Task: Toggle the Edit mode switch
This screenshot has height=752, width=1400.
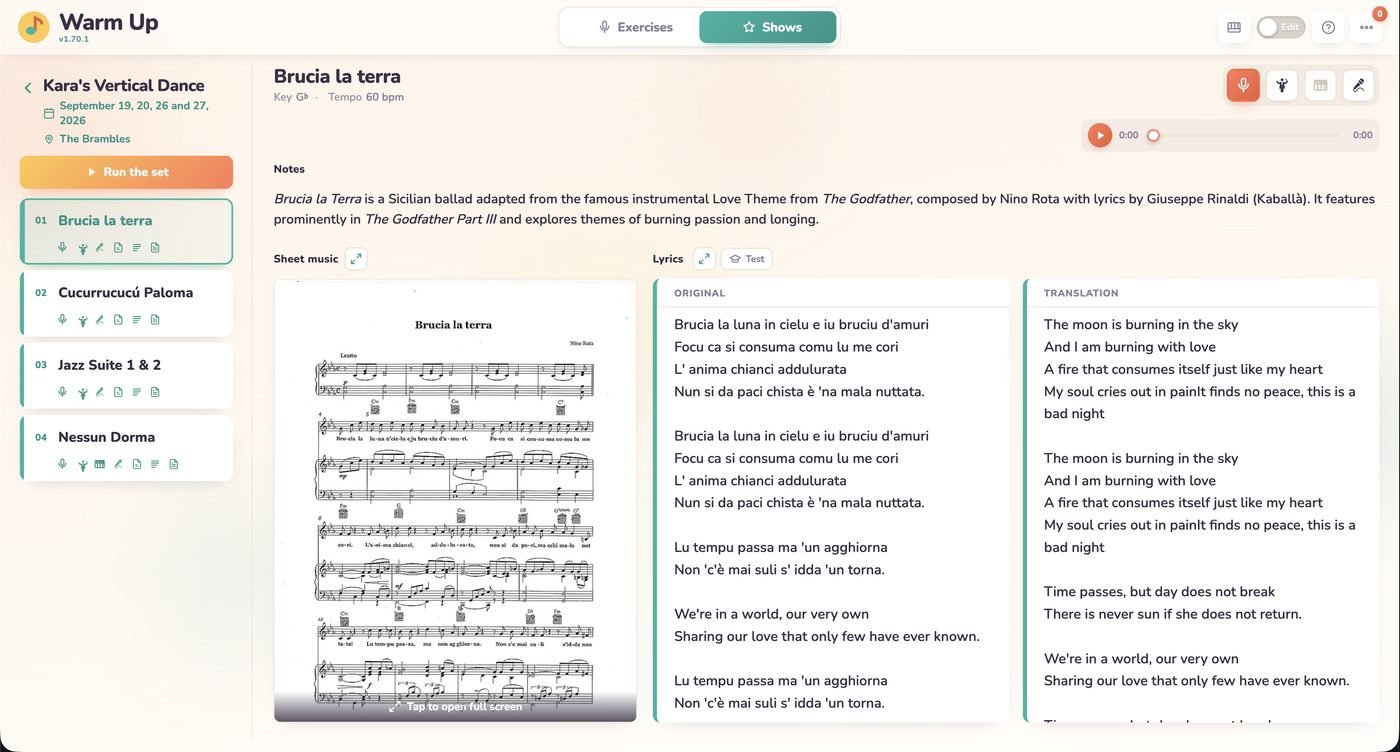Action: point(1281,27)
